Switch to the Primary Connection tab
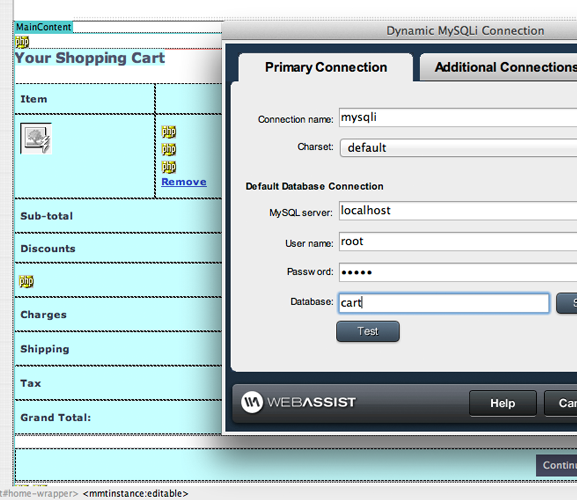 (326, 67)
